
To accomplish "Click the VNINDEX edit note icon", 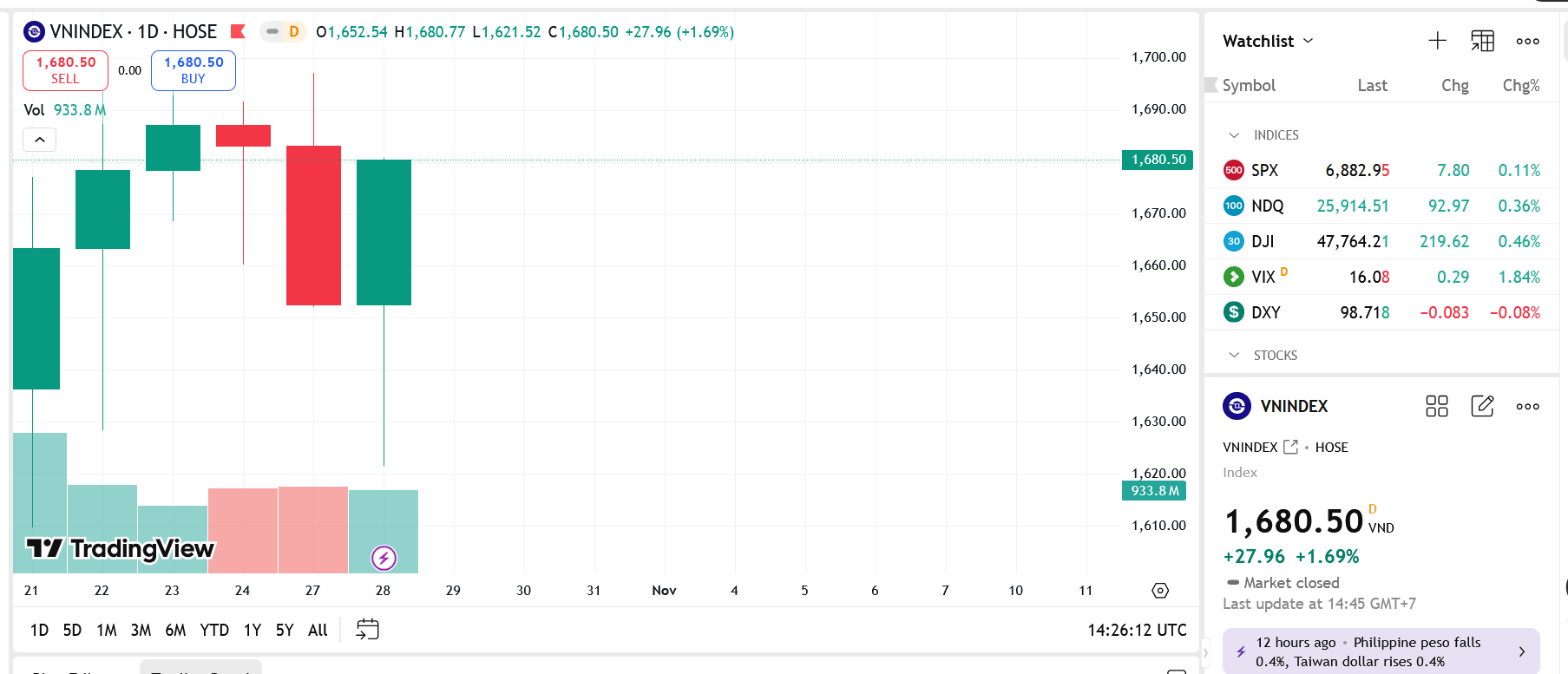I will coord(1482,406).
